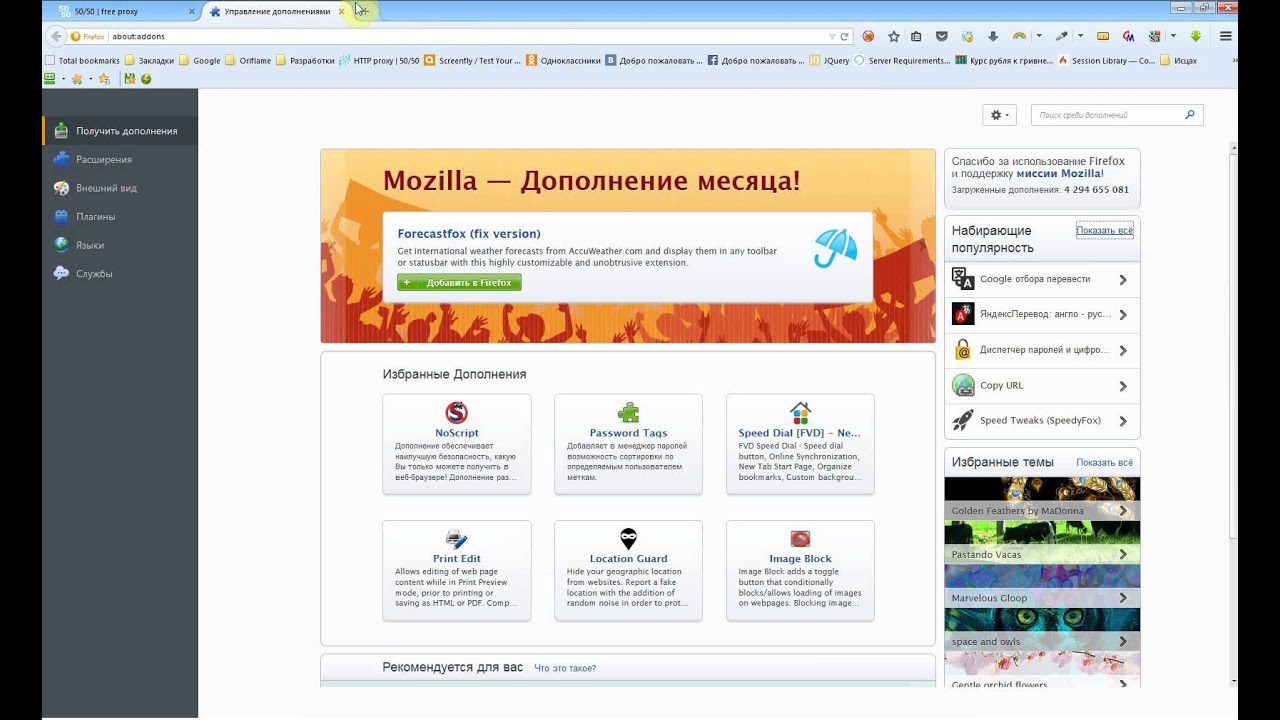The width and height of the screenshot is (1280, 720).
Task: Click the yellow ruler measure icon
Action: coord(1103,36)
